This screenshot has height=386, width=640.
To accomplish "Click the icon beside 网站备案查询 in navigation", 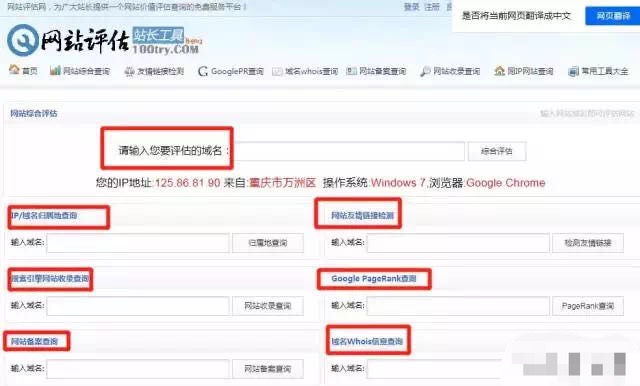I will click(351, 71).
